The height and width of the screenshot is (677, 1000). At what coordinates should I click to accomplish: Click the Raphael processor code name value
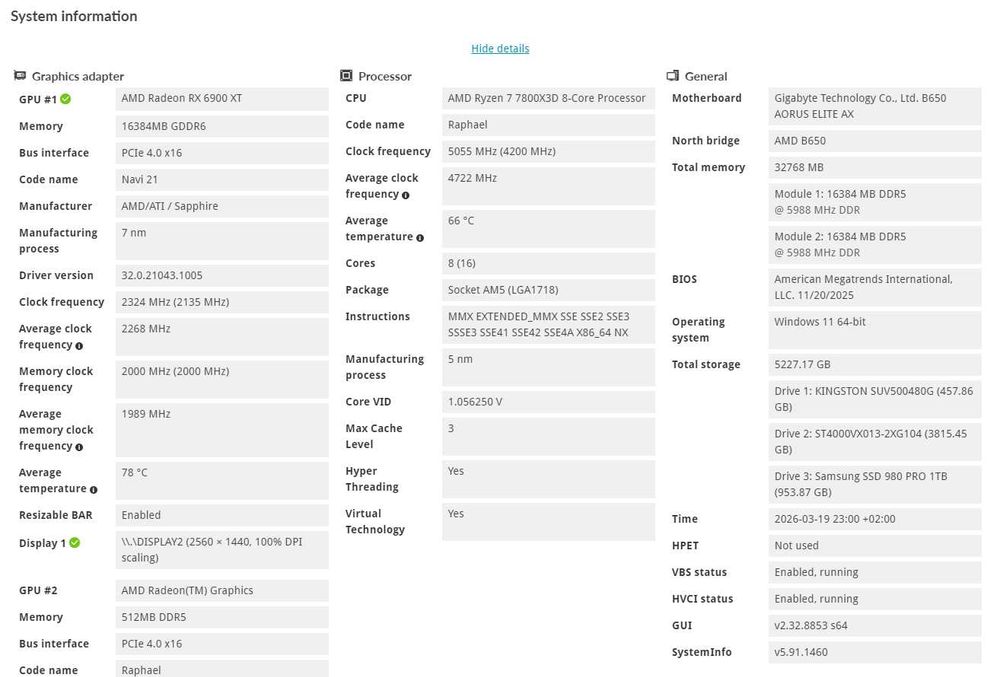coord(548,125)
